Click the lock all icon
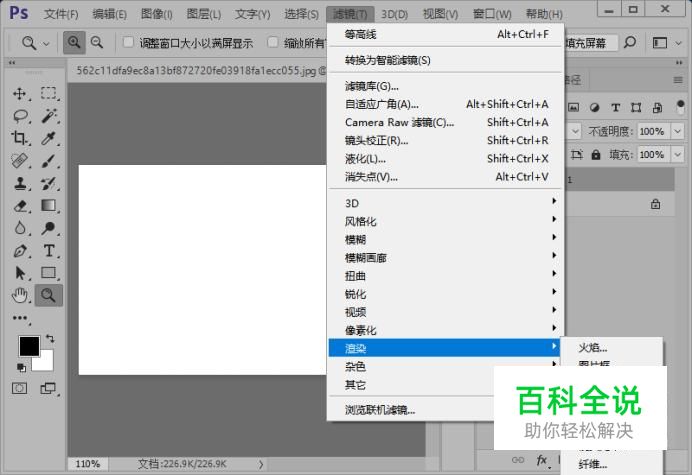This screenshot has width=692, height=475. coord(596,155)
